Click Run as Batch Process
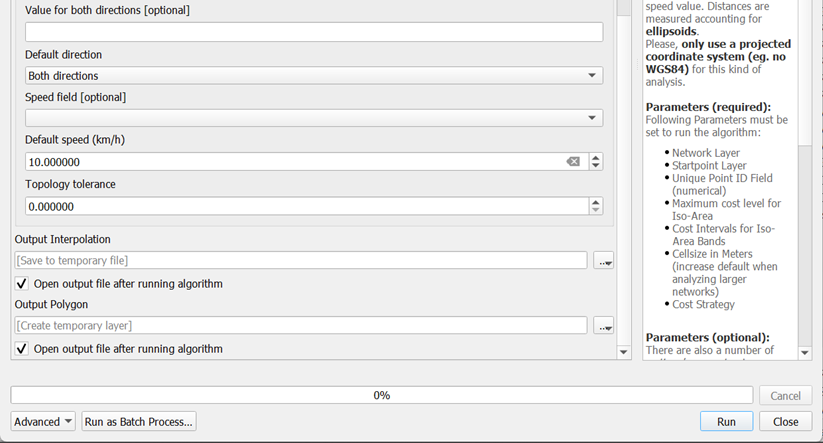Screen dimensions: 823x443 139,422
